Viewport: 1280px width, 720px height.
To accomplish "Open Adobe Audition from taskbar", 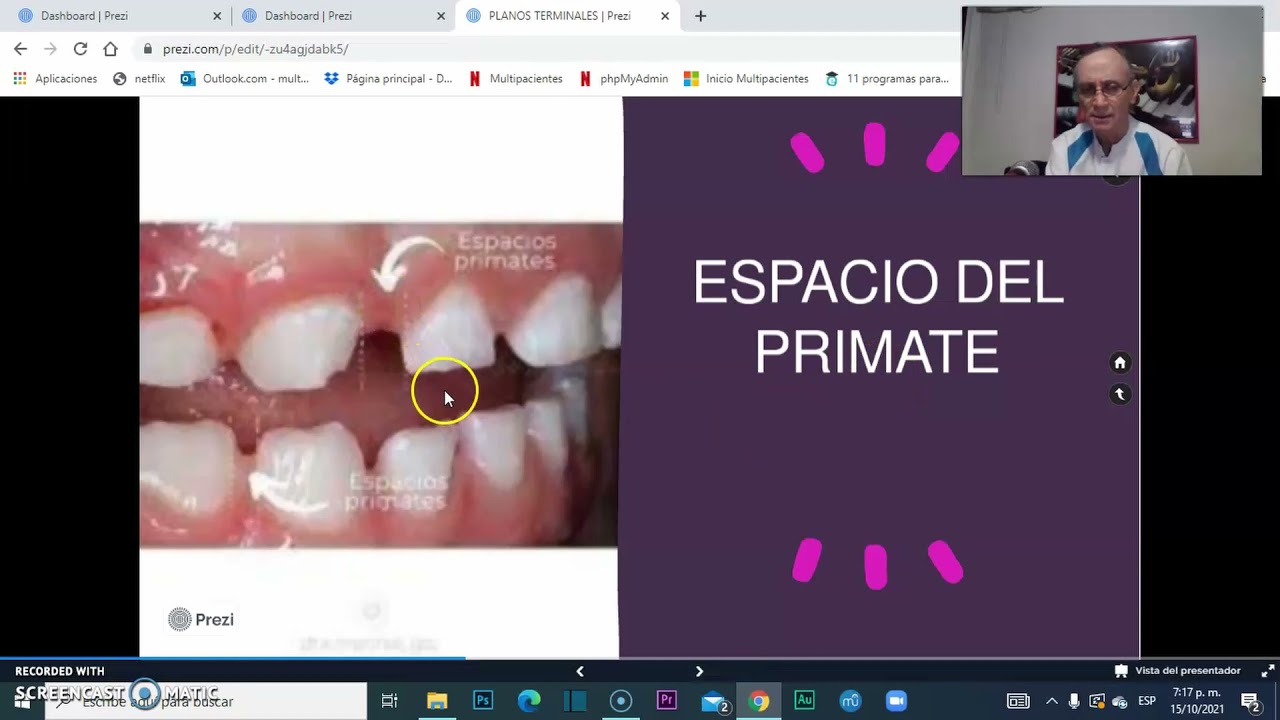I will [x=804, y=701].
